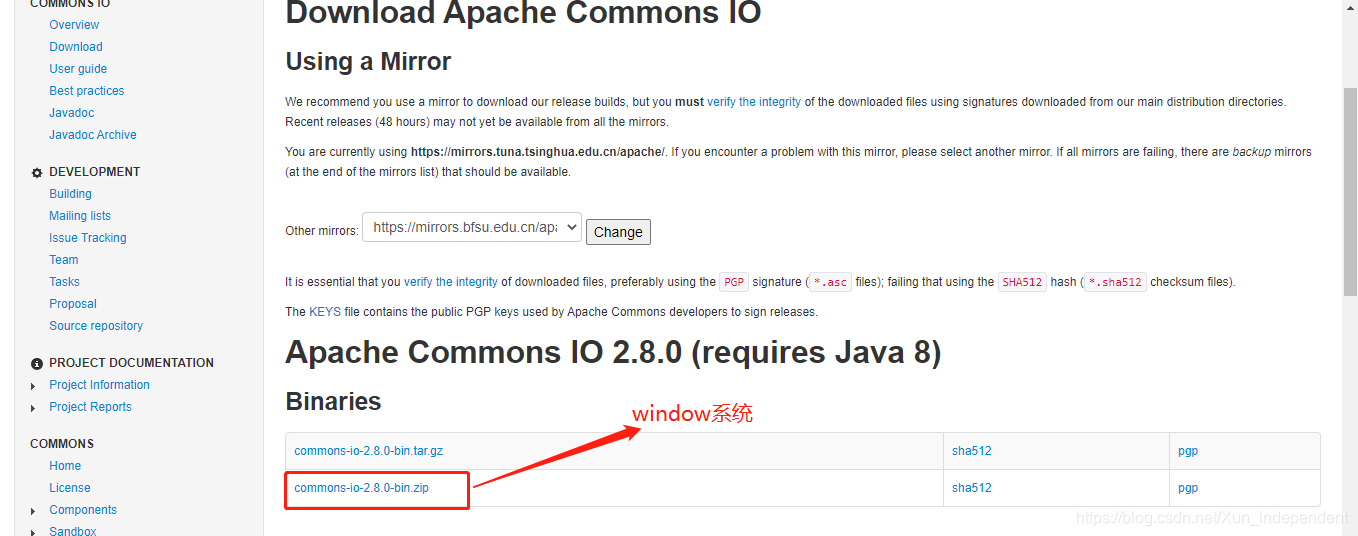Click 'Apache Commons IO 2.8.0' heading
The width and height of the screenshot is (1358, 536).
613,352
